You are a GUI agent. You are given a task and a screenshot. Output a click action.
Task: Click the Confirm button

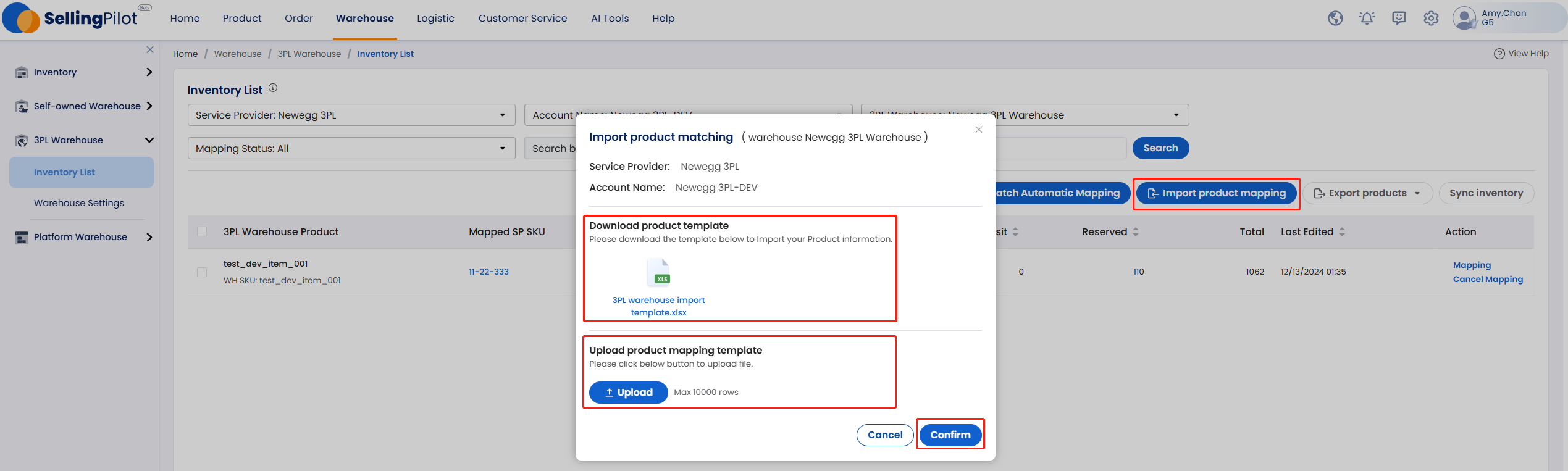click(950, 435)
